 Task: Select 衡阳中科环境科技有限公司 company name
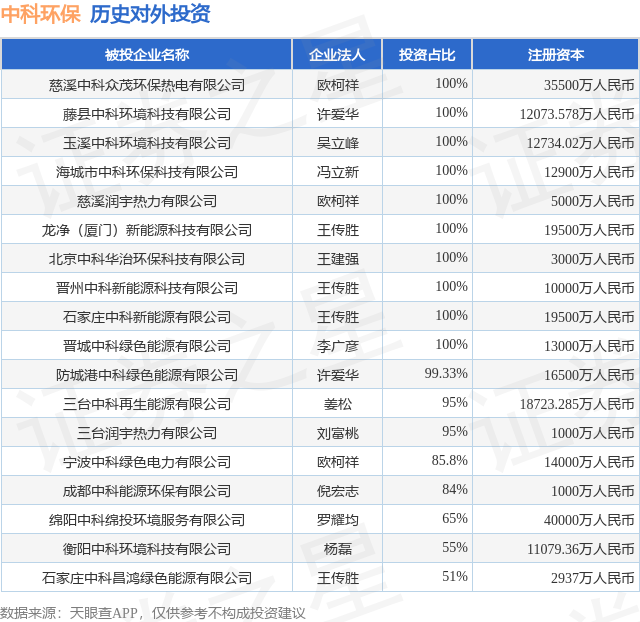pos(147,549)
